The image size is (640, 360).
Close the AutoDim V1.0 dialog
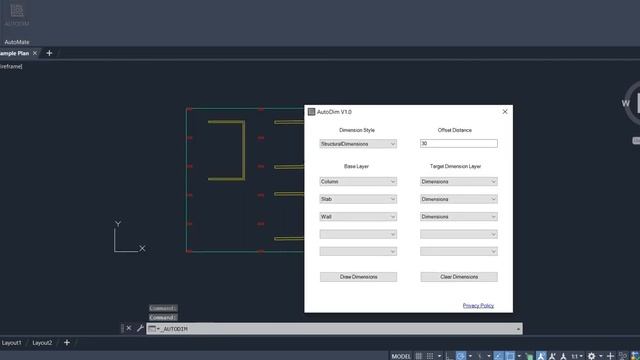[x=505, y=111]
